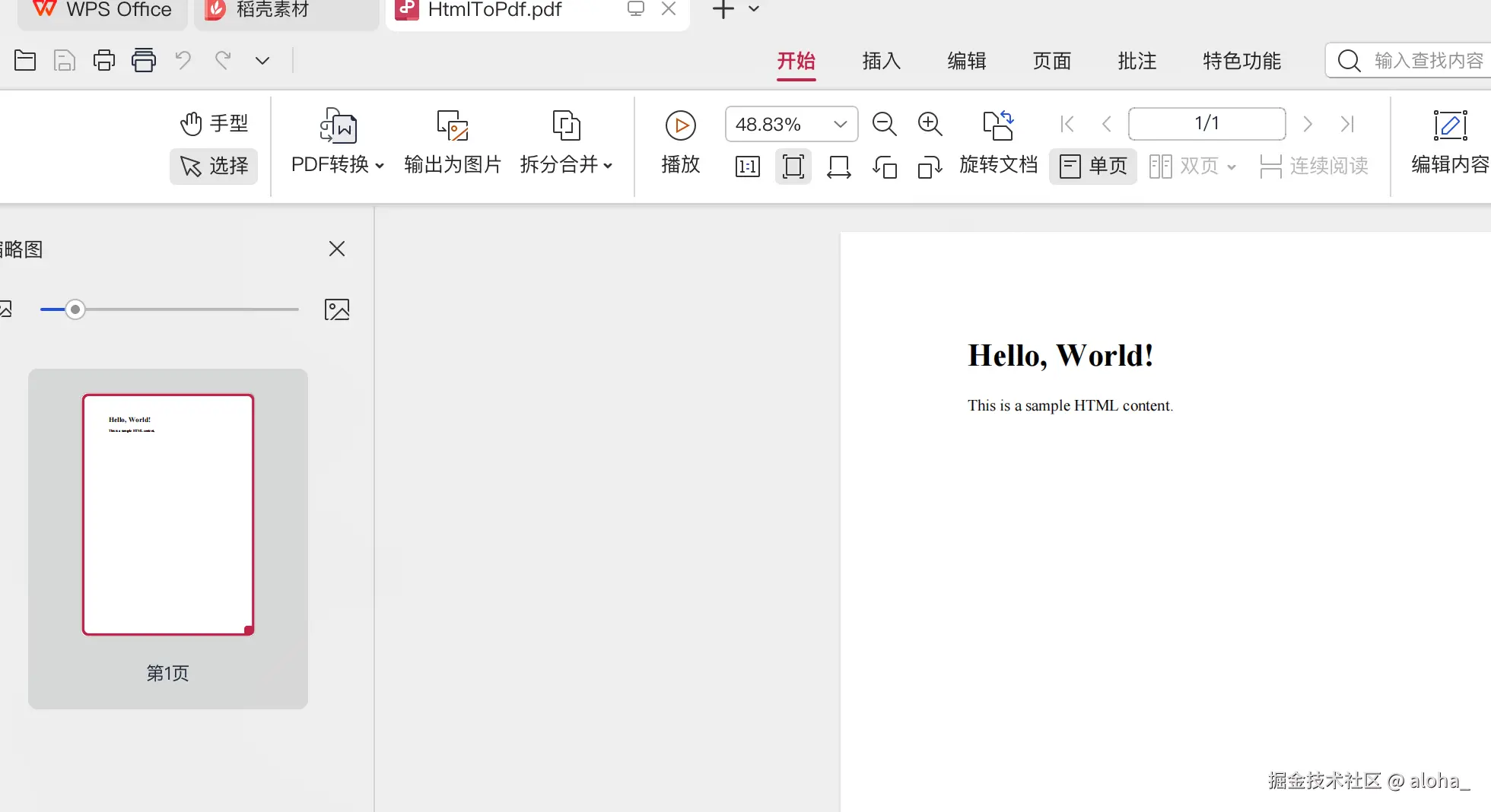This screenshot has width=1491, height=812.
Task: Add a new tab with plus button
Action: [x=723, y=9]
